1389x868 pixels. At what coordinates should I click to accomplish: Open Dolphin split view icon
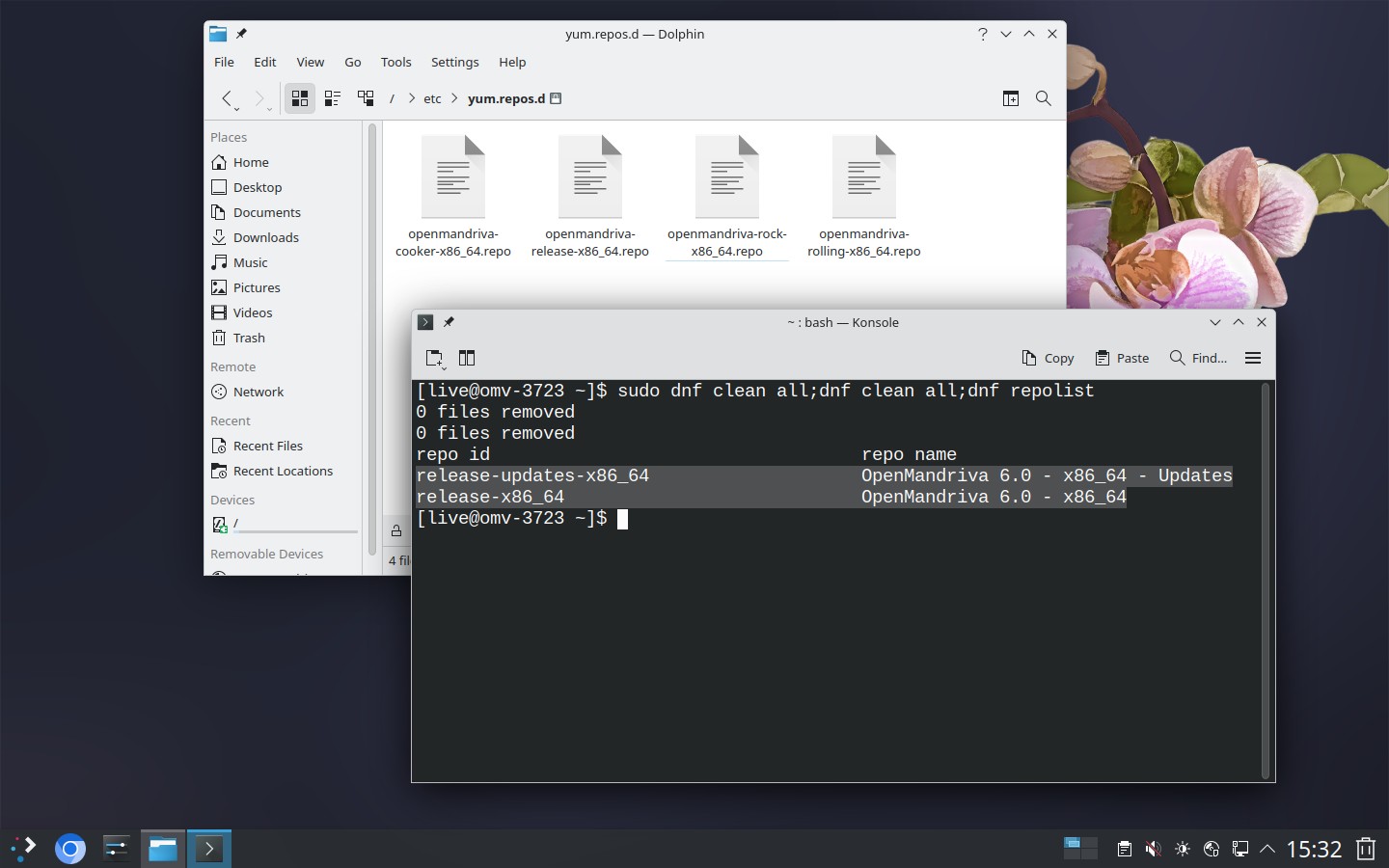[1011, 98]
